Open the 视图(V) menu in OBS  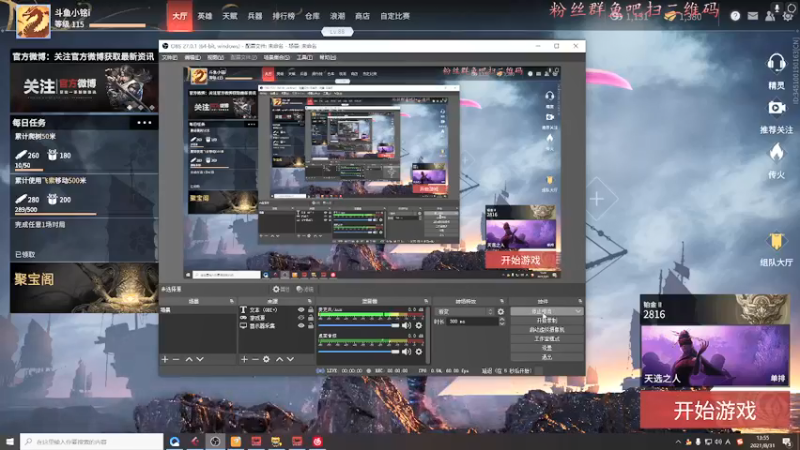click(215, 58)
